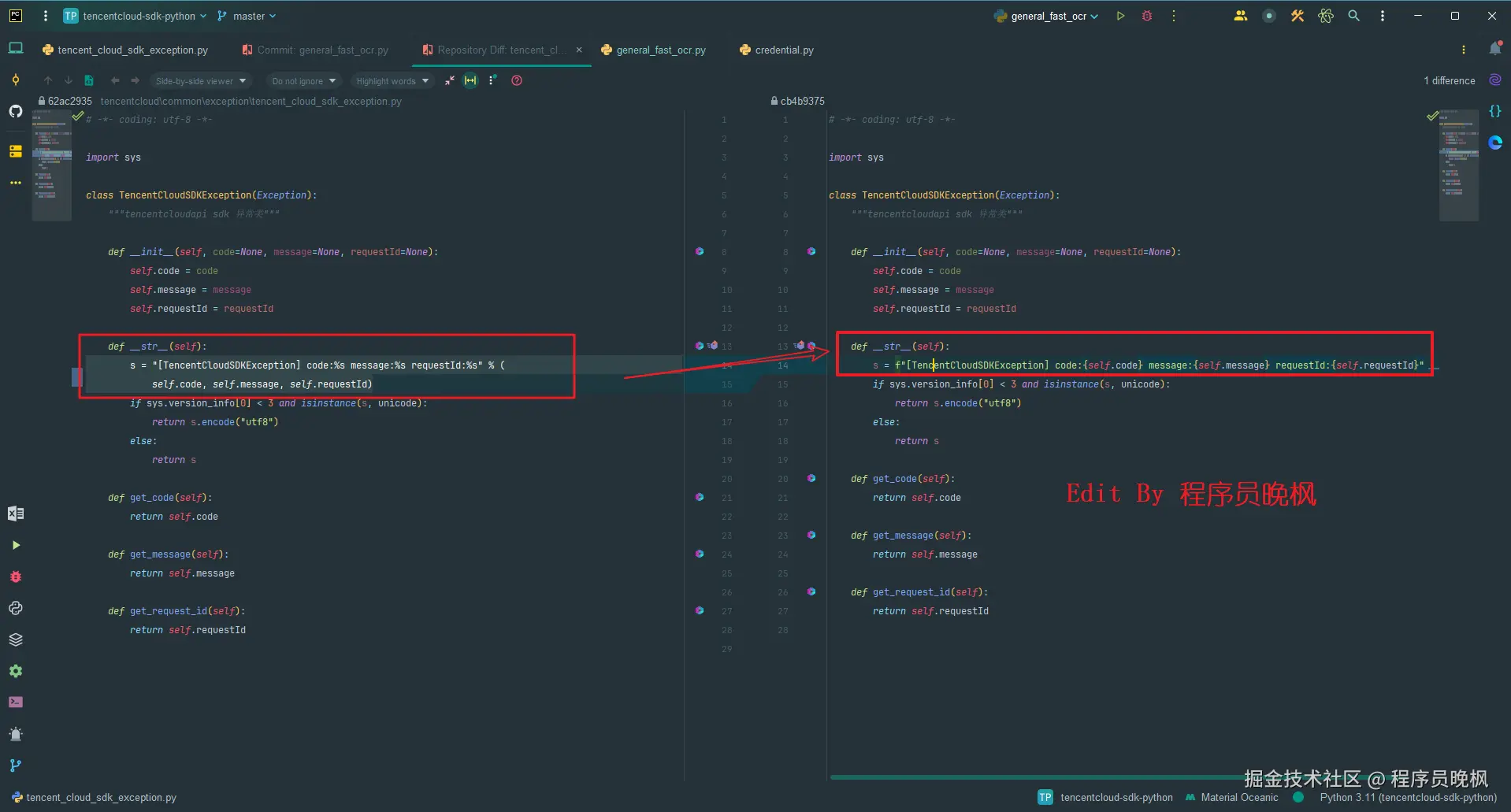Screen dimensions: 1511x812
Task: Click the right-side code minimap
Action: click(1458, 165)
